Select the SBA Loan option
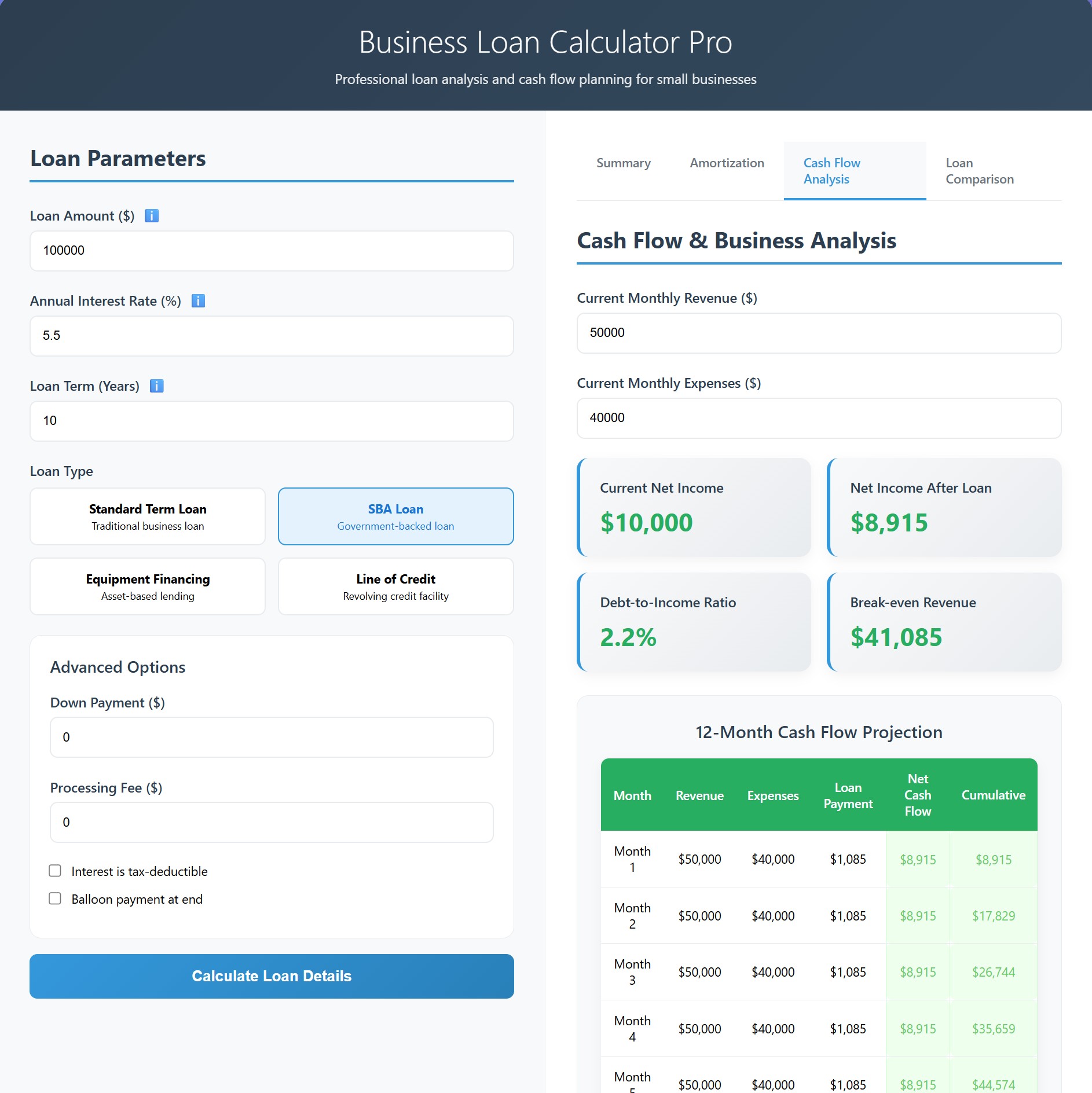Image resolution: width=1092 pixels, height=1093 pixels. tap(395, 516)
